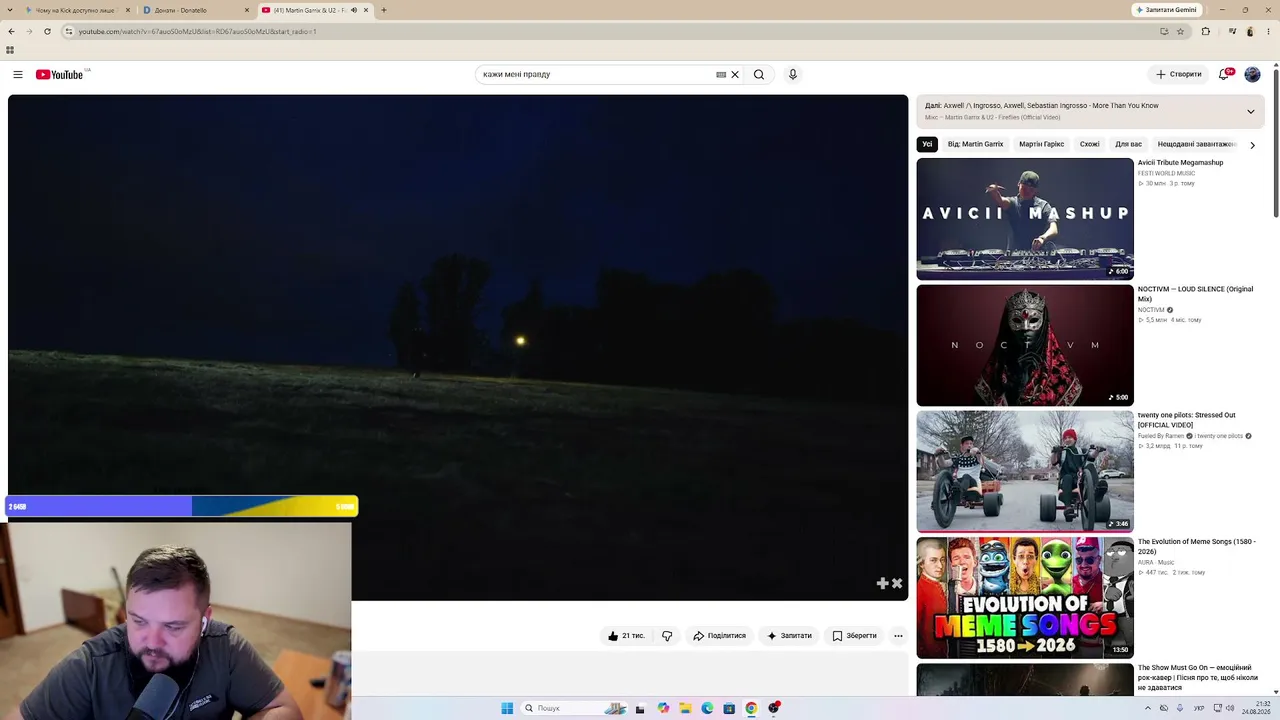The image size is (1280, 720).
Task: Open 'Avicii Tribute Megamashup' title link
Action: click(1180, 162)
